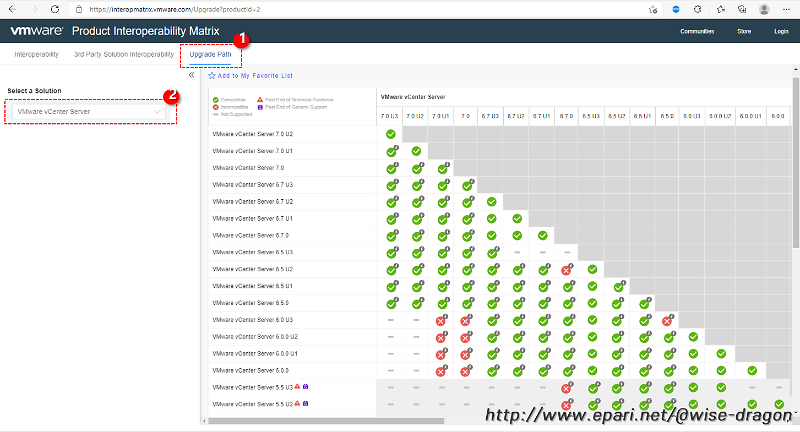Click the Incompatible legend entry
The height and width of the screenshot is (432, 800).
[x=230, y=107]
